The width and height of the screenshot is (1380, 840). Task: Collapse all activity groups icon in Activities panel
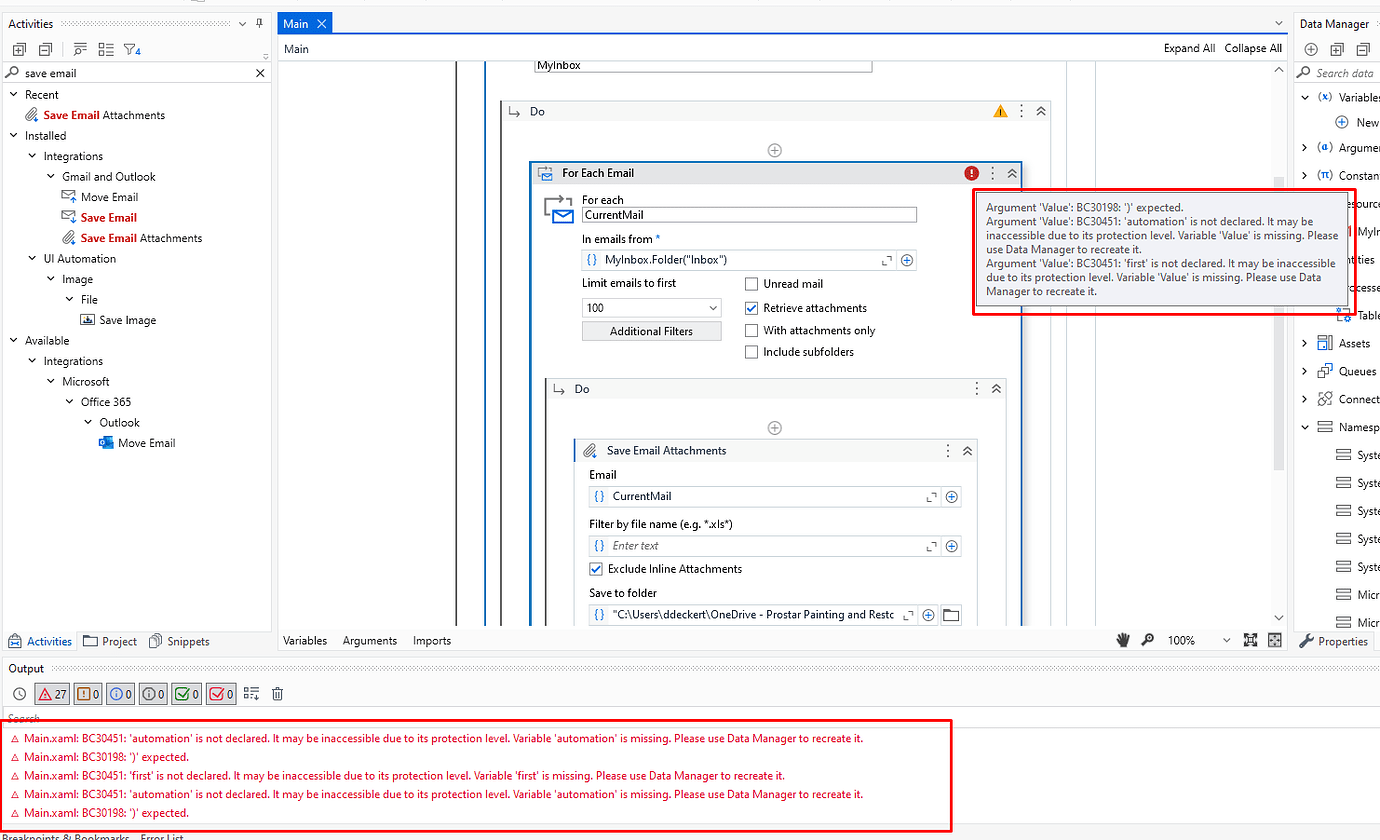tap(44, 48)
